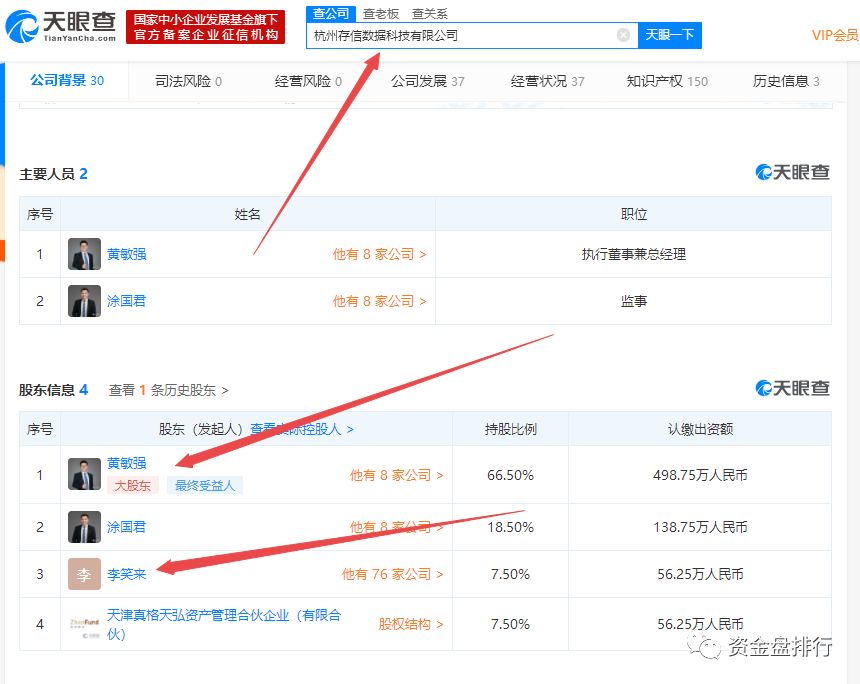Image resolution: width=860 pixels, height=684 pixels.
Task: Expand 他有8家公司 for shareholder 黄敏强
Action: [397, 475]
